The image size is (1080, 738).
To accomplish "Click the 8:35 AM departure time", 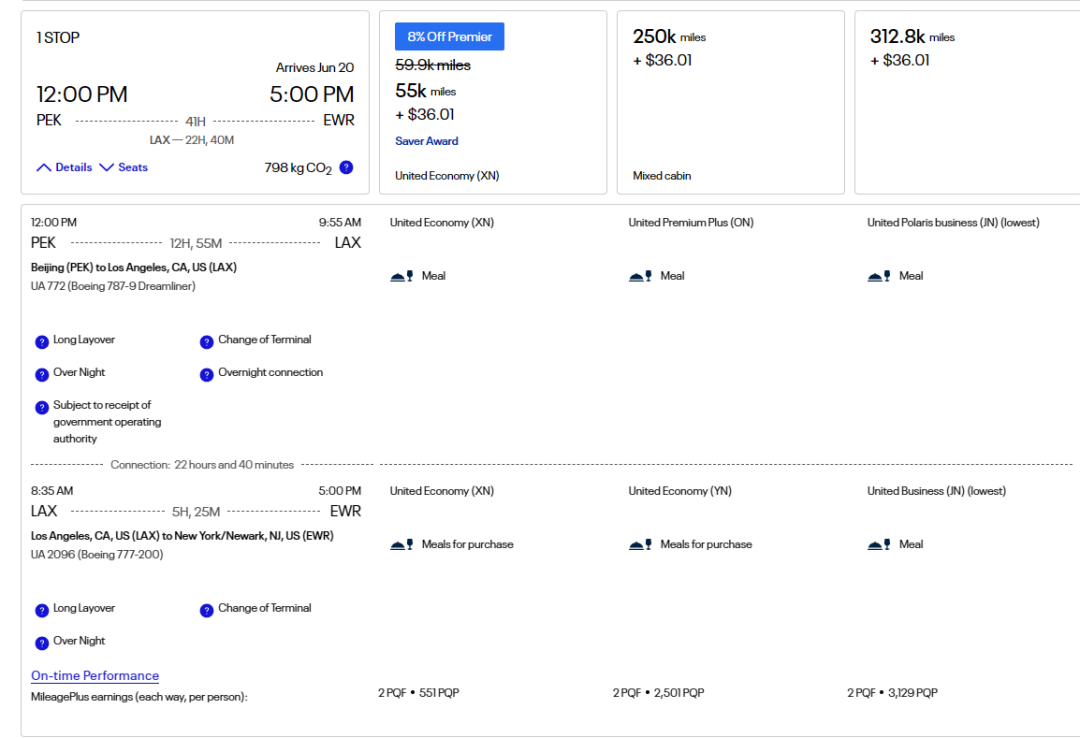I will tap(52, 491).
